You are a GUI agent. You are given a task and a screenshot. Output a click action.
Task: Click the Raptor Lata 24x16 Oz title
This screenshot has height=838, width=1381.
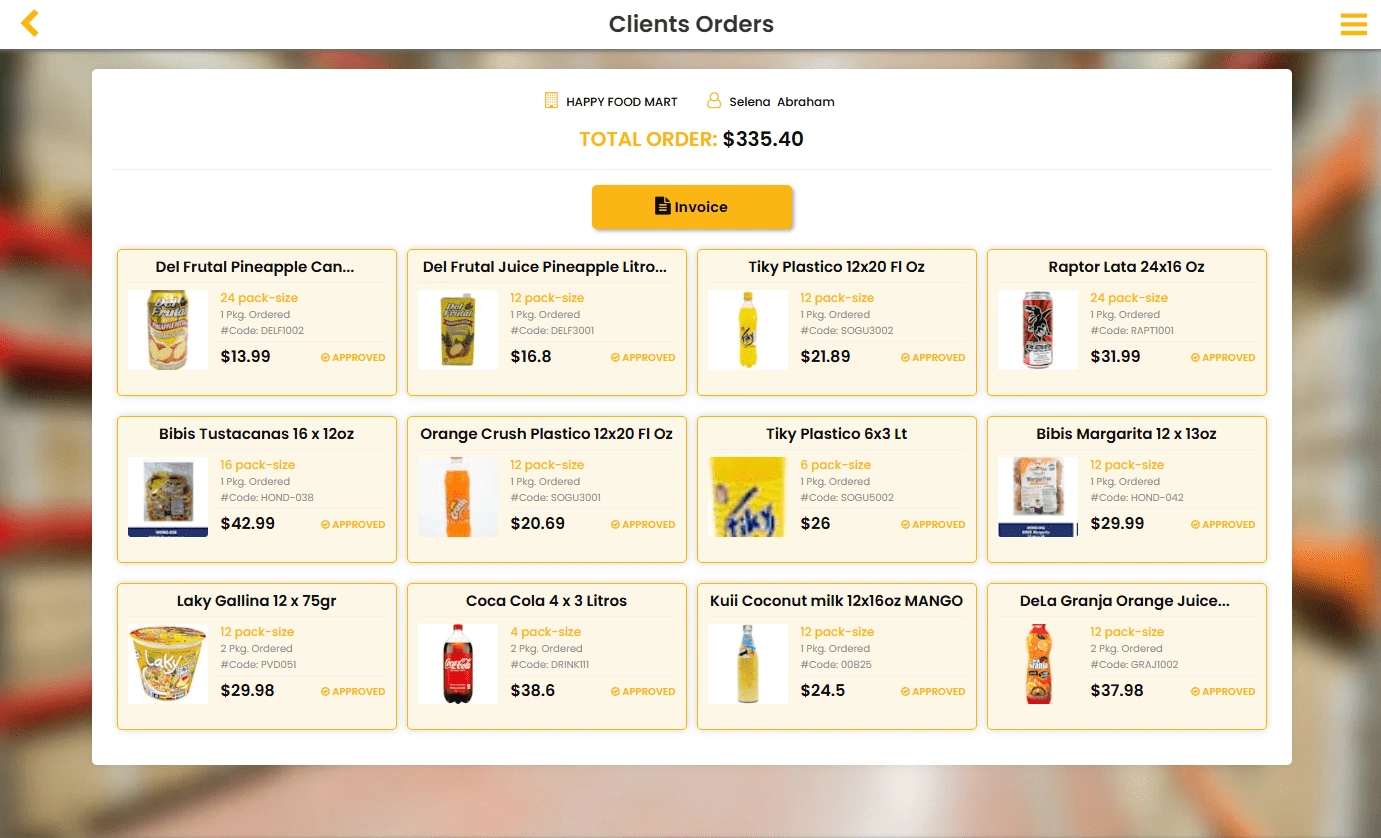[x=1127, y=267]
